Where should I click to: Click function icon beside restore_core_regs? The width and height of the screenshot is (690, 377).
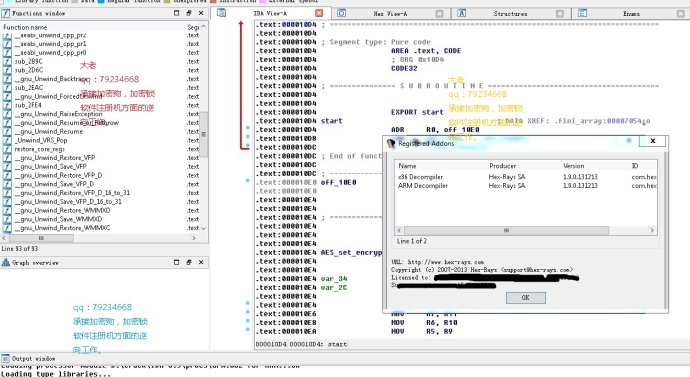click(7, 149)
